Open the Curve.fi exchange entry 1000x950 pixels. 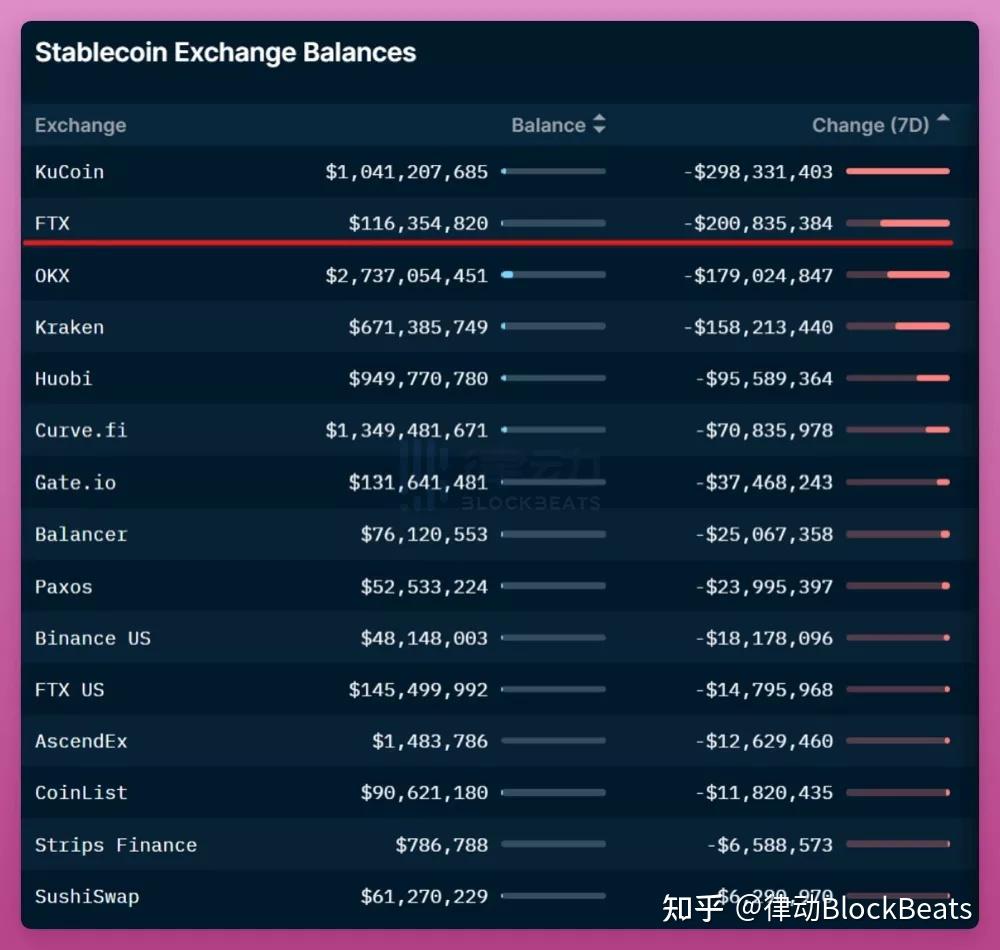tap(81, 430)
